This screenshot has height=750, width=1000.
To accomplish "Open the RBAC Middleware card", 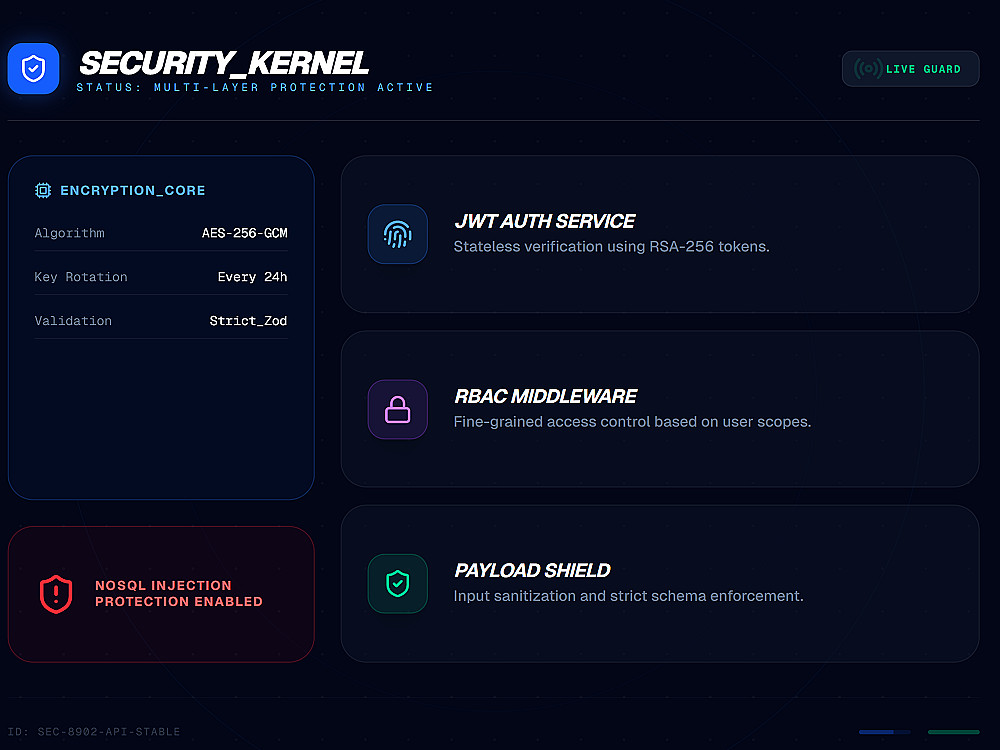I will tap(660, 409).
